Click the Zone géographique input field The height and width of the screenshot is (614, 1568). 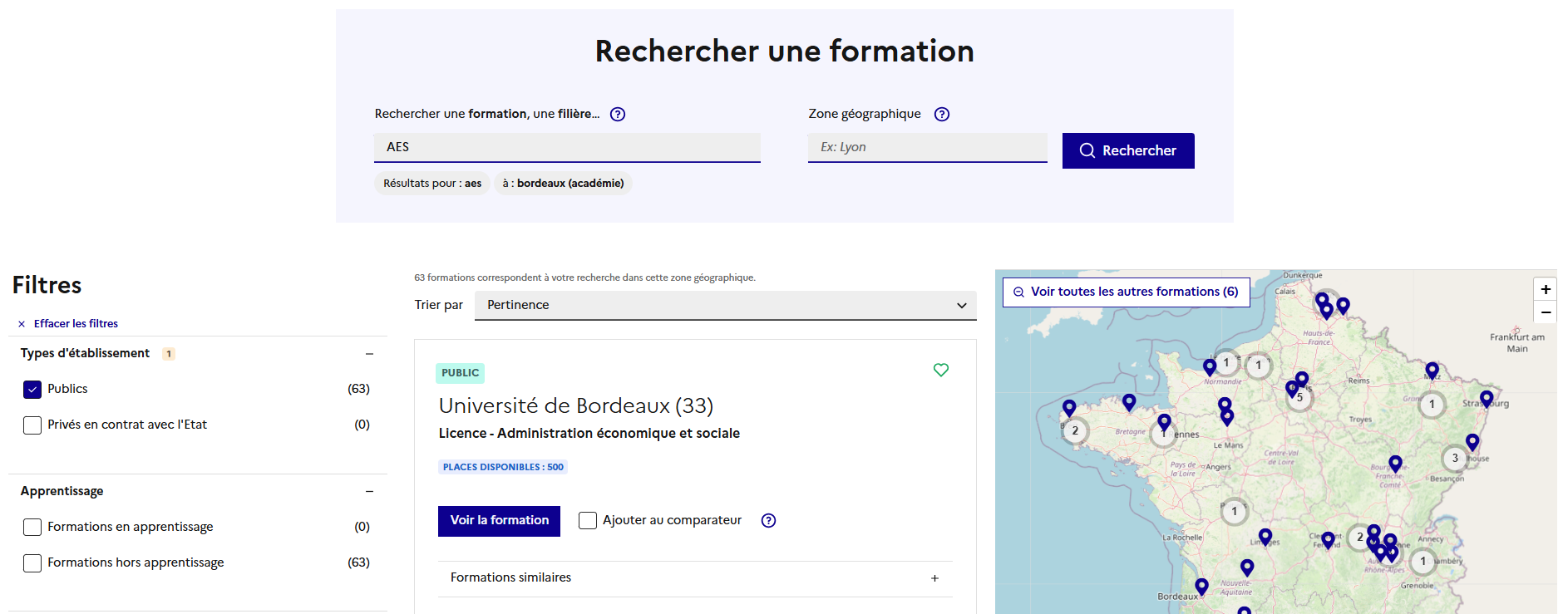tap(927, 147)
